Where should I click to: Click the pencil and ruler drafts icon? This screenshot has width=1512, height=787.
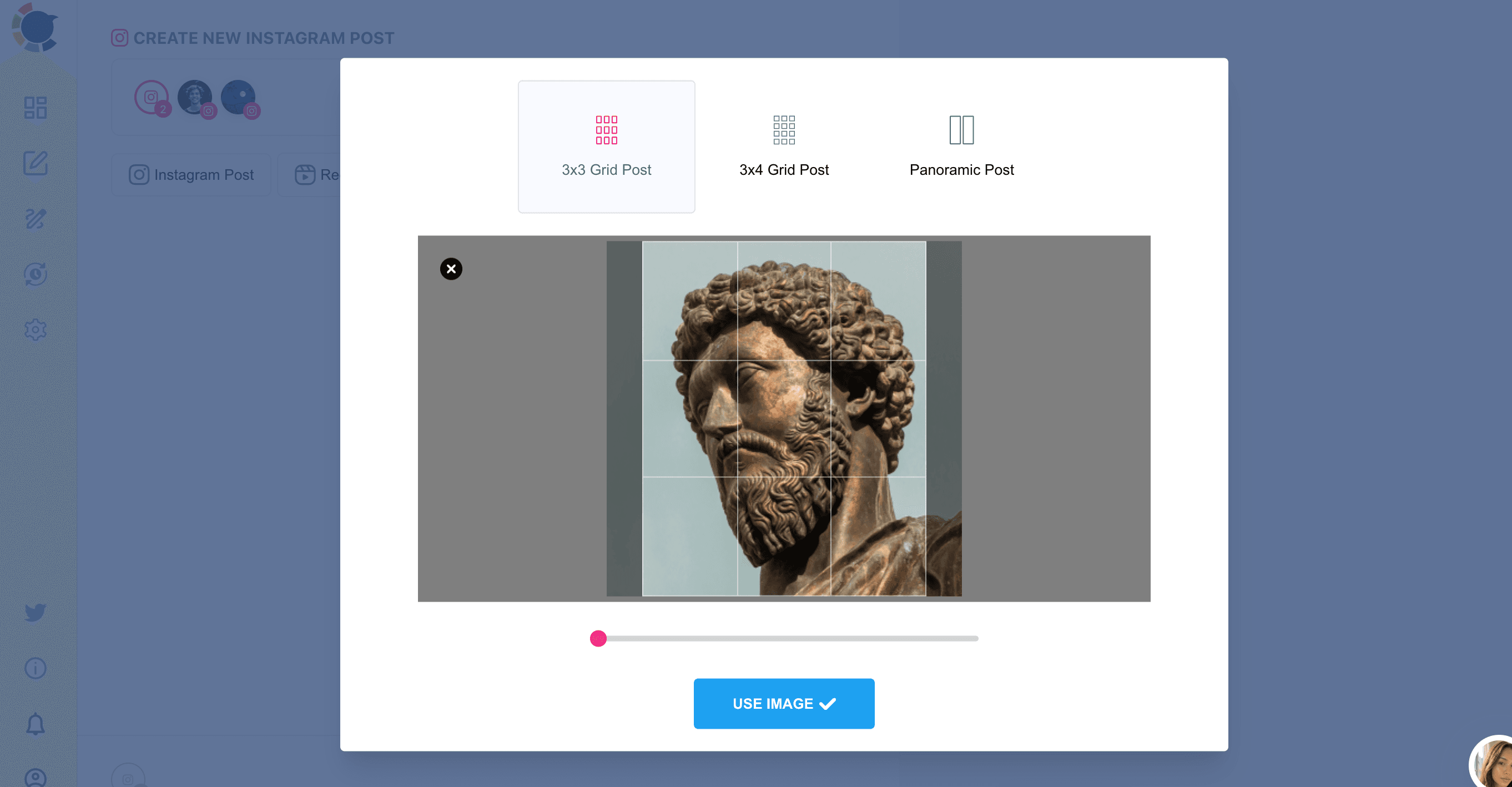[35, 218]
